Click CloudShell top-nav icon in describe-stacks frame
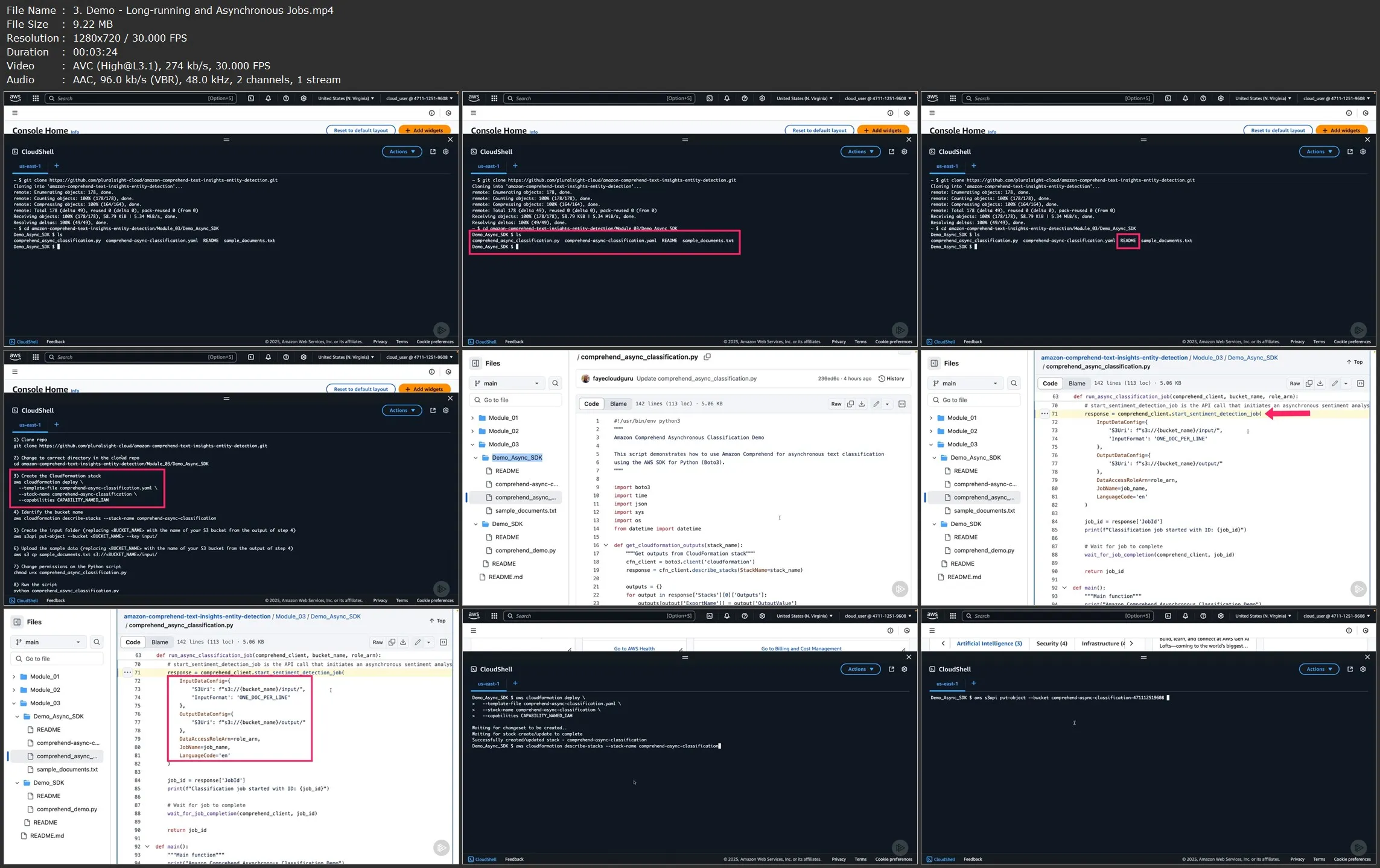The image size is (1380, 868). (710, 616)
